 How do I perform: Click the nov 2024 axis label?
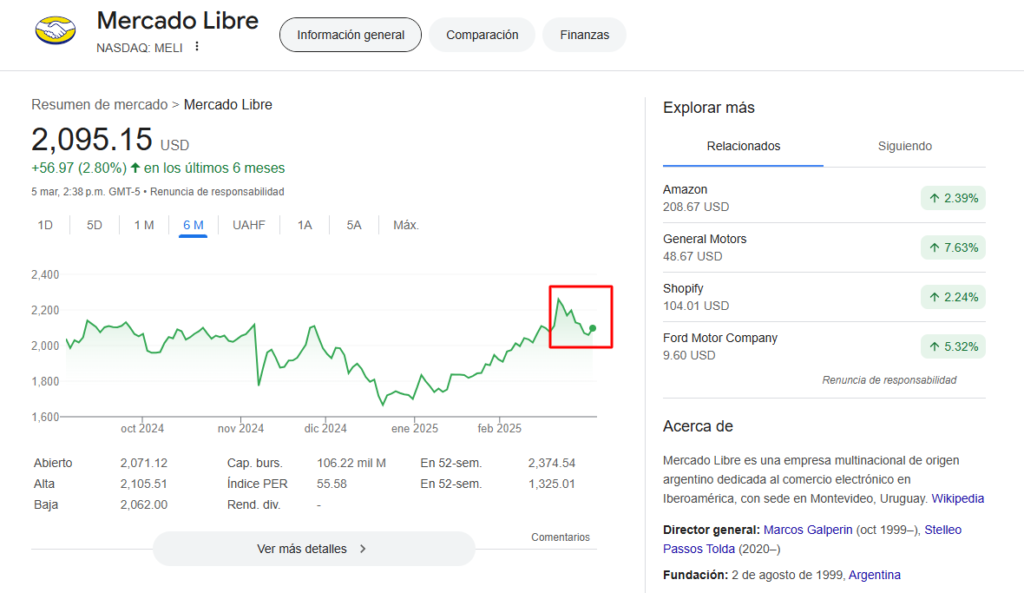click(x=240, y=428)
